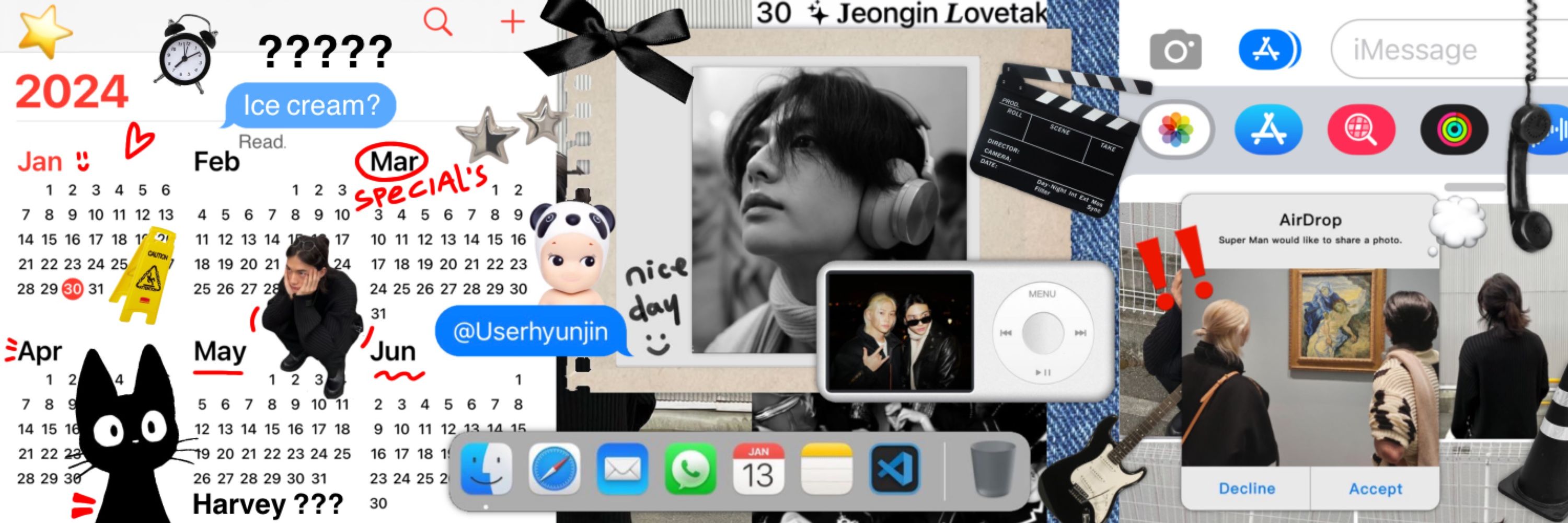Click 'Super Man would like to share a photo.' text
Viewport: 1568px width, 523px height.
[x=1310, y=240]
